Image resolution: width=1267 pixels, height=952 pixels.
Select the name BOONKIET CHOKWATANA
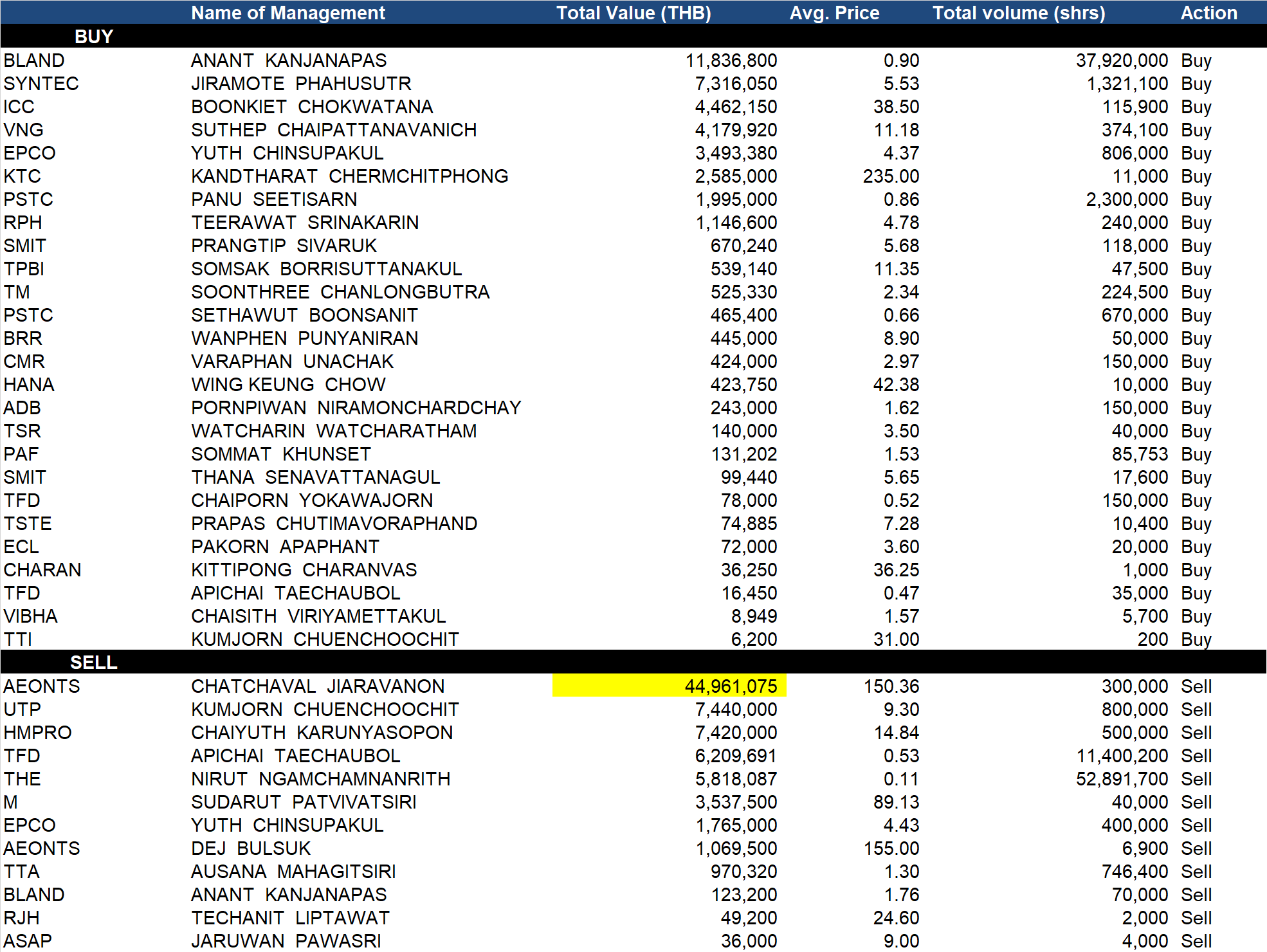point(312,107)
